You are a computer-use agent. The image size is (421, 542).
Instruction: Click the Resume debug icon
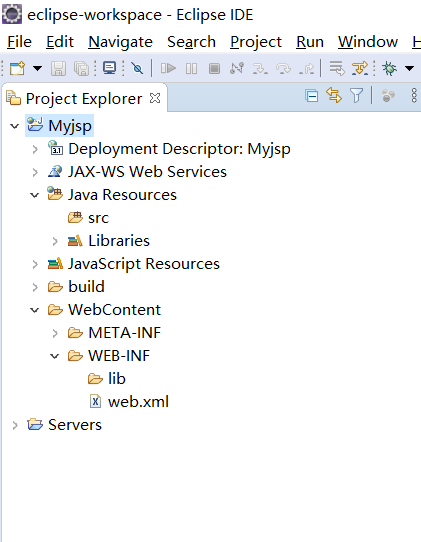coord(168,68)
